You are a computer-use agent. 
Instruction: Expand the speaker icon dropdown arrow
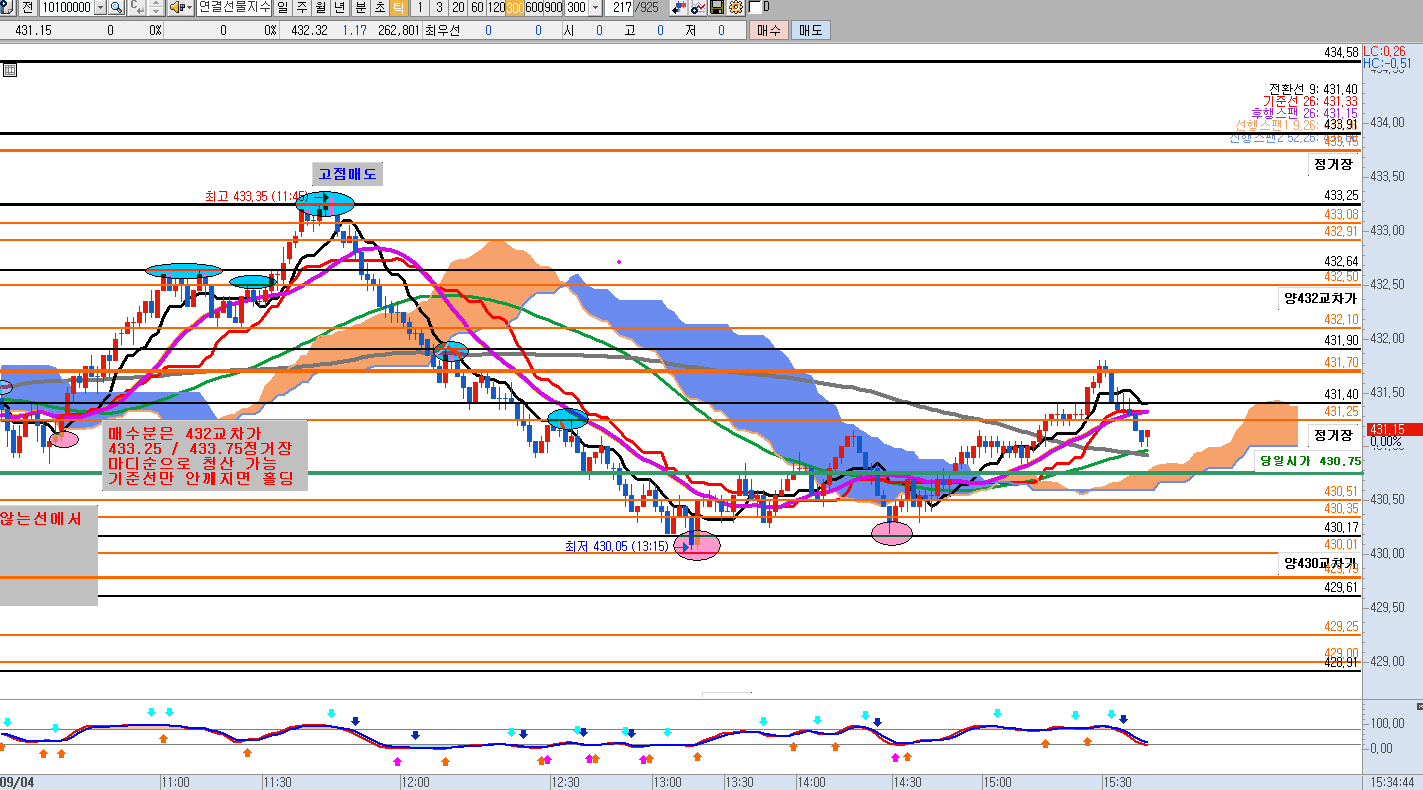189,8
